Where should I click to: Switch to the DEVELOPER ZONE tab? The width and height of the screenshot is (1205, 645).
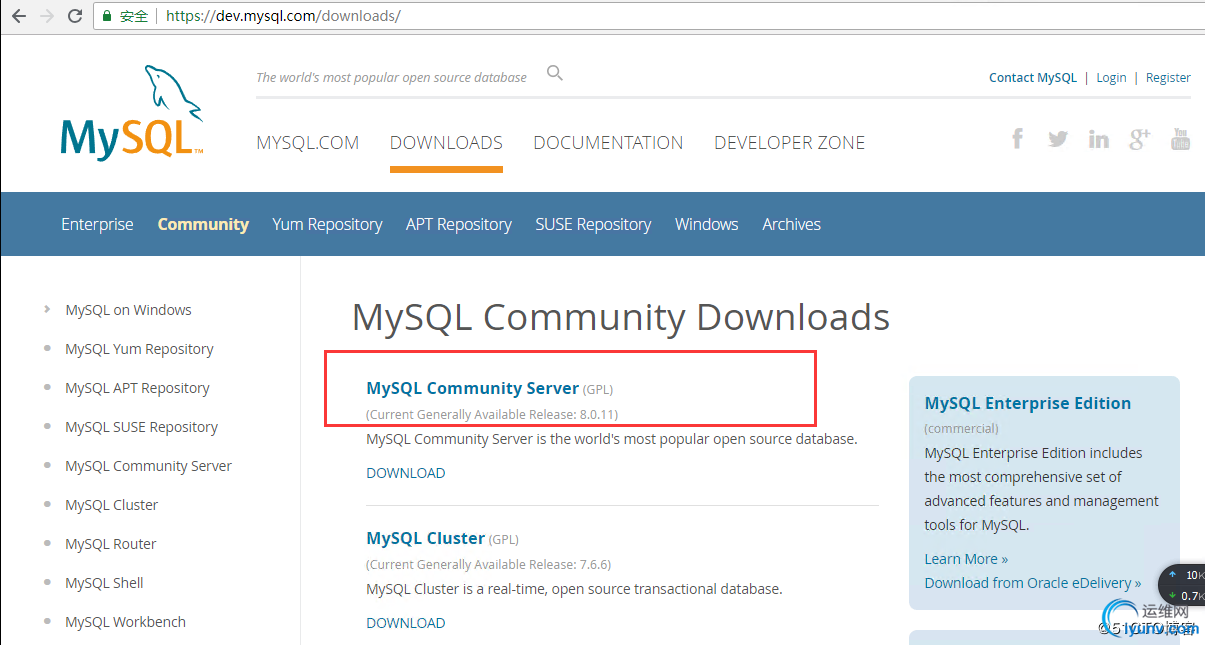790,143
